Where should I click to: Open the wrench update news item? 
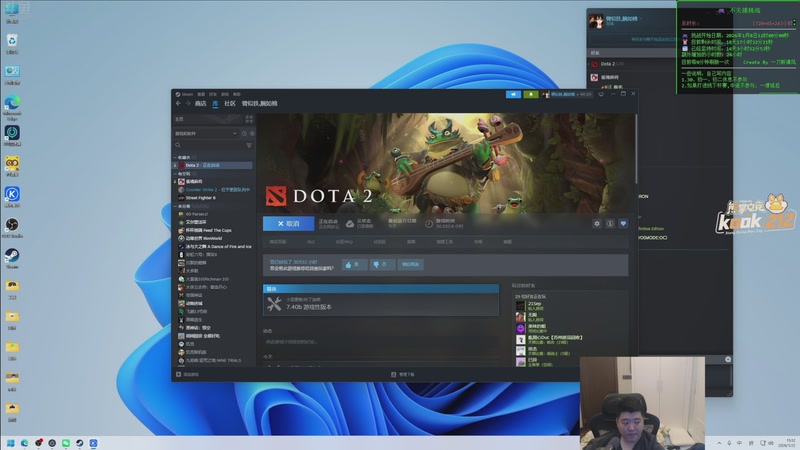(274, 304)
